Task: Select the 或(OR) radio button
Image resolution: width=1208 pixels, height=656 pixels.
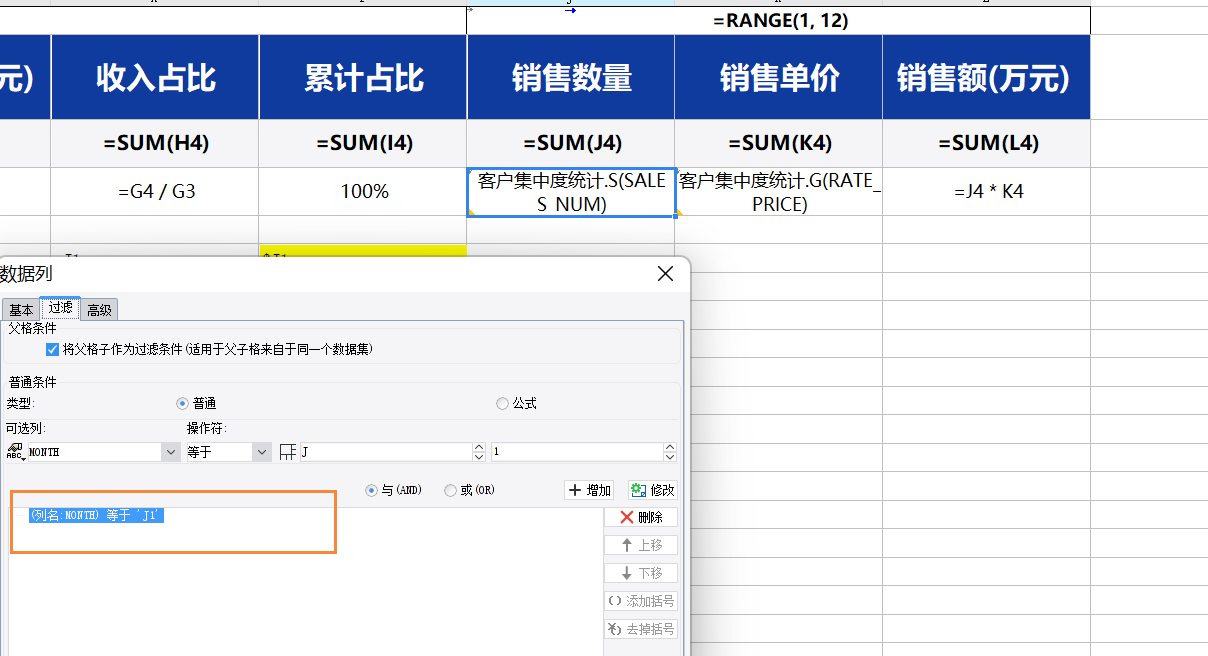Action: click(451, 490)
